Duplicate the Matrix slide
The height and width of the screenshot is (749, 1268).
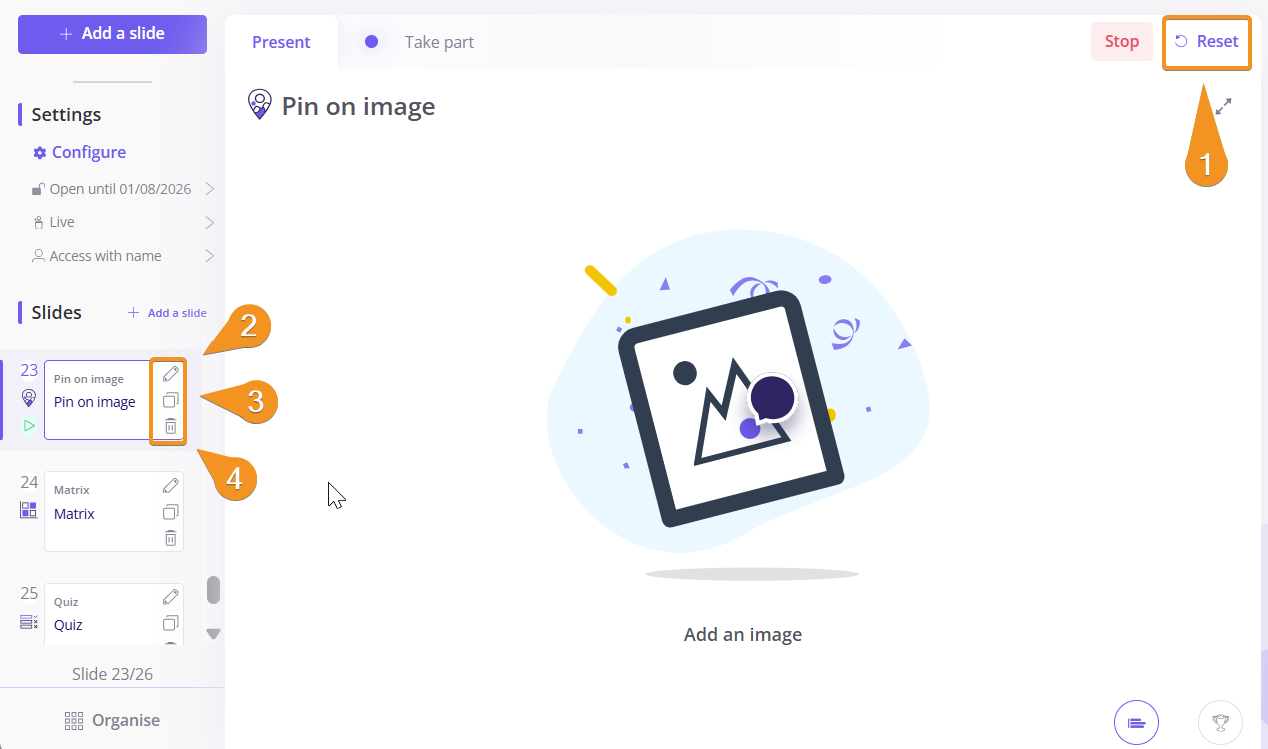click(171, 512)
